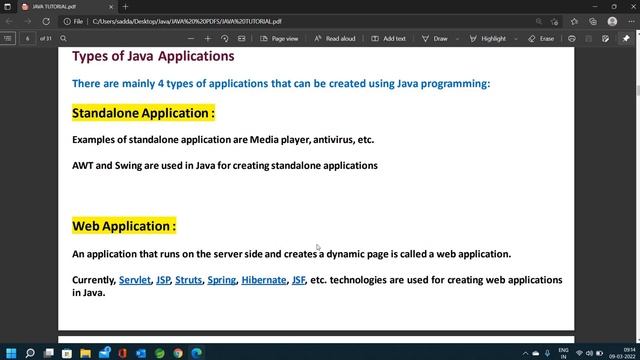Open the Struts link
640x360 pixels.
(189, 280)
